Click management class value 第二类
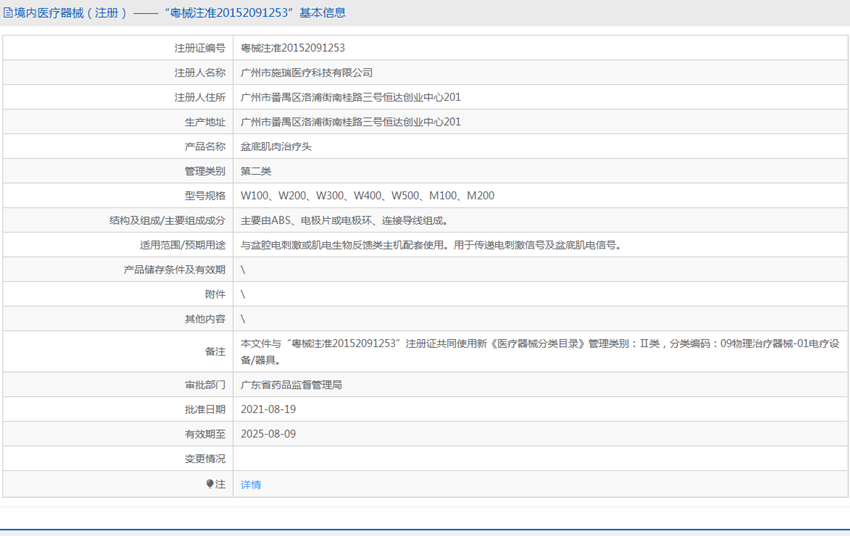The height and width of the screenshot is (536, 850). point(256,171)
